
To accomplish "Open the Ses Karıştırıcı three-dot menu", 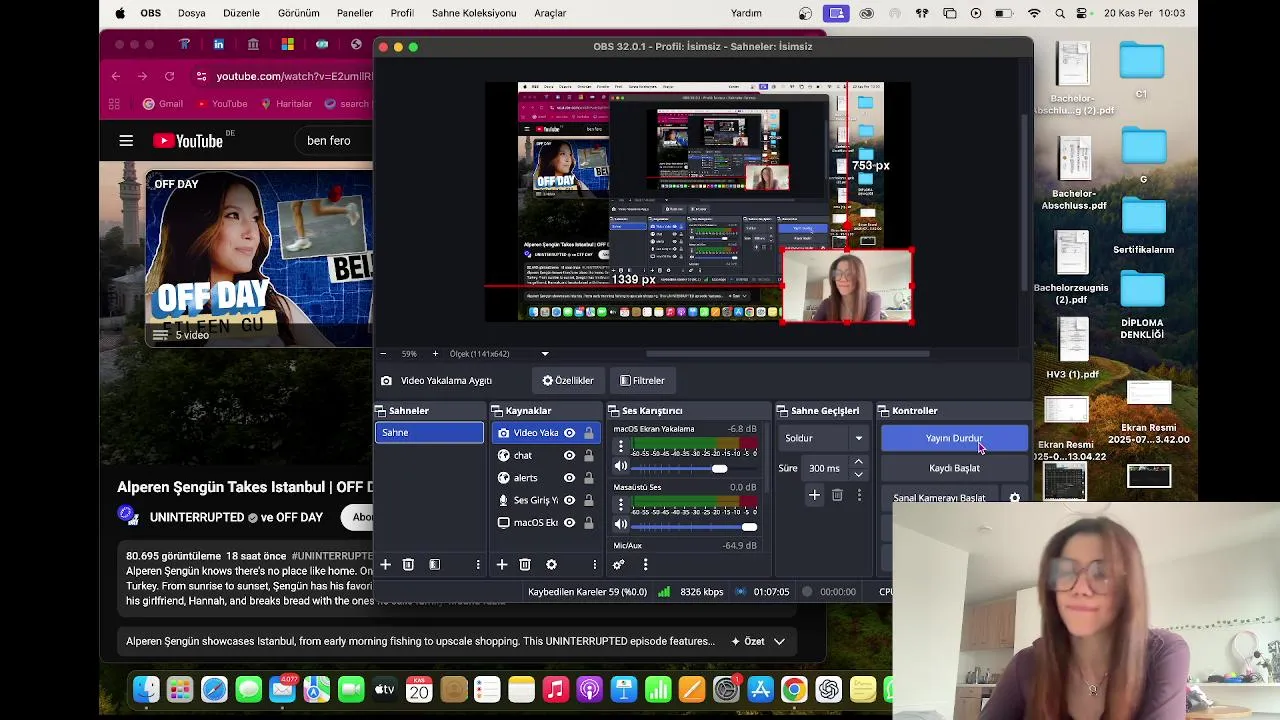I will click(x=645, y=565).
